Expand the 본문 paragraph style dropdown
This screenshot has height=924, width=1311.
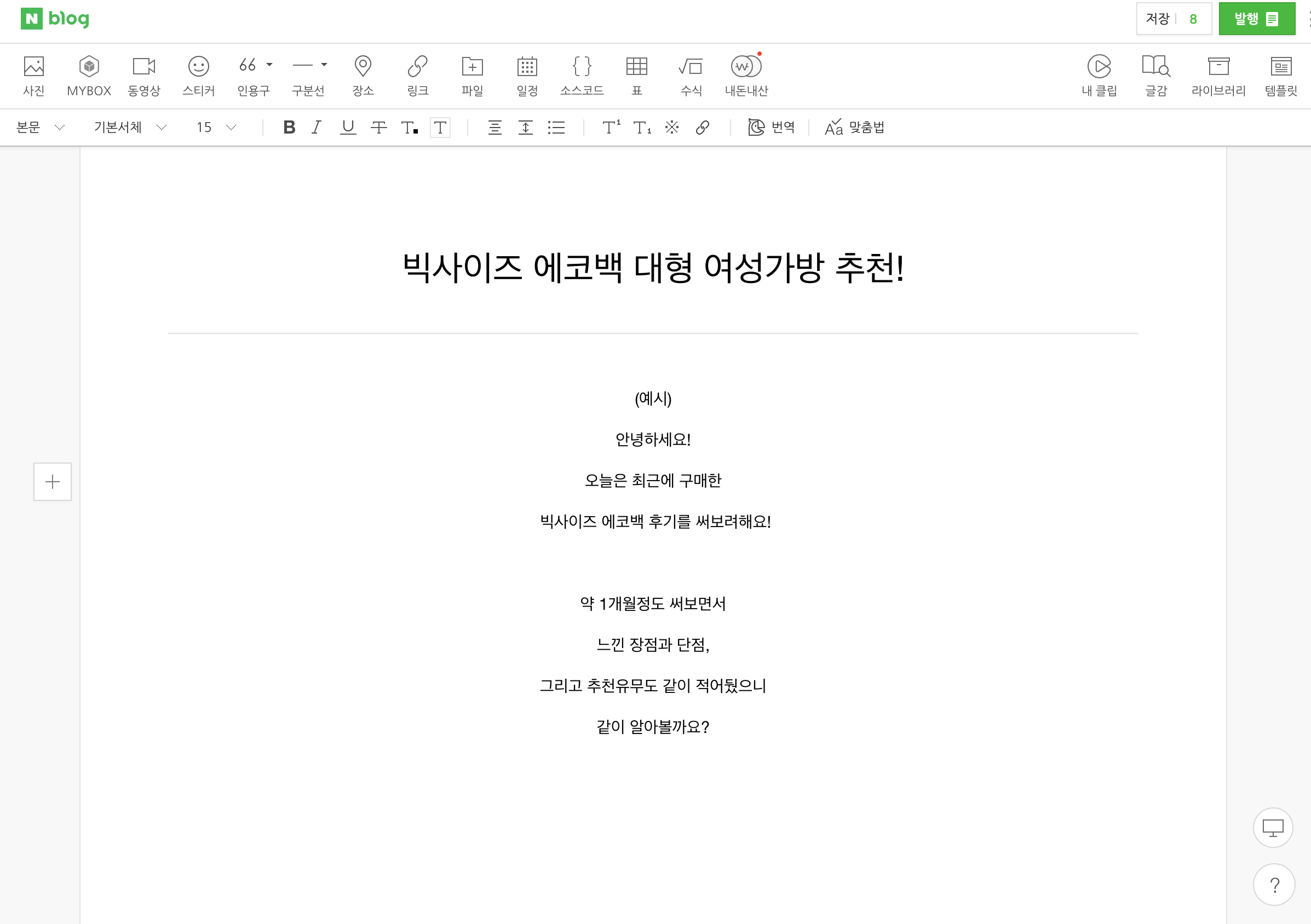40,128
